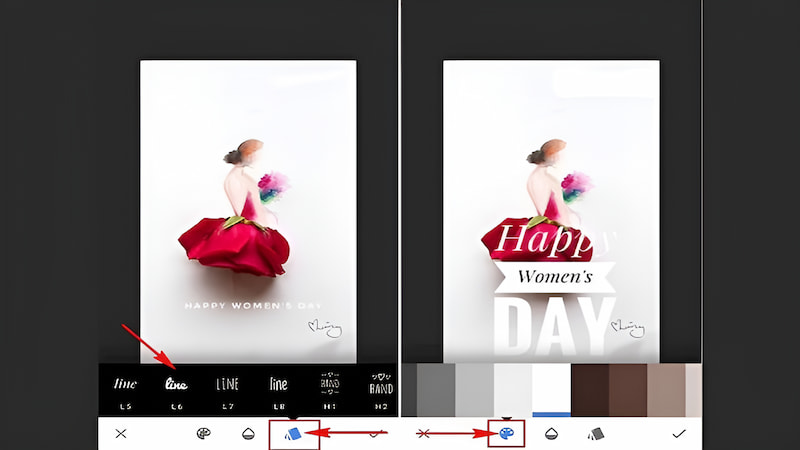Pick the darkest brown color swatch

(590, 390)
